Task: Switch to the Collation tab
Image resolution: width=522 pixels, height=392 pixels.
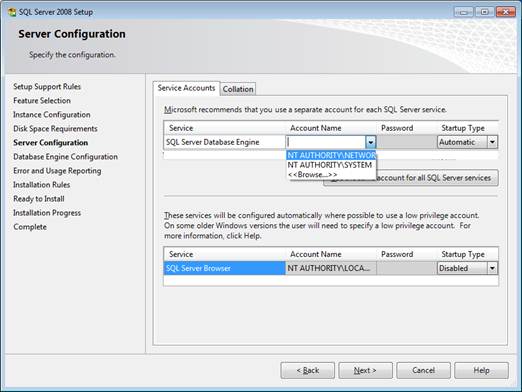Action: coord(238,89)
